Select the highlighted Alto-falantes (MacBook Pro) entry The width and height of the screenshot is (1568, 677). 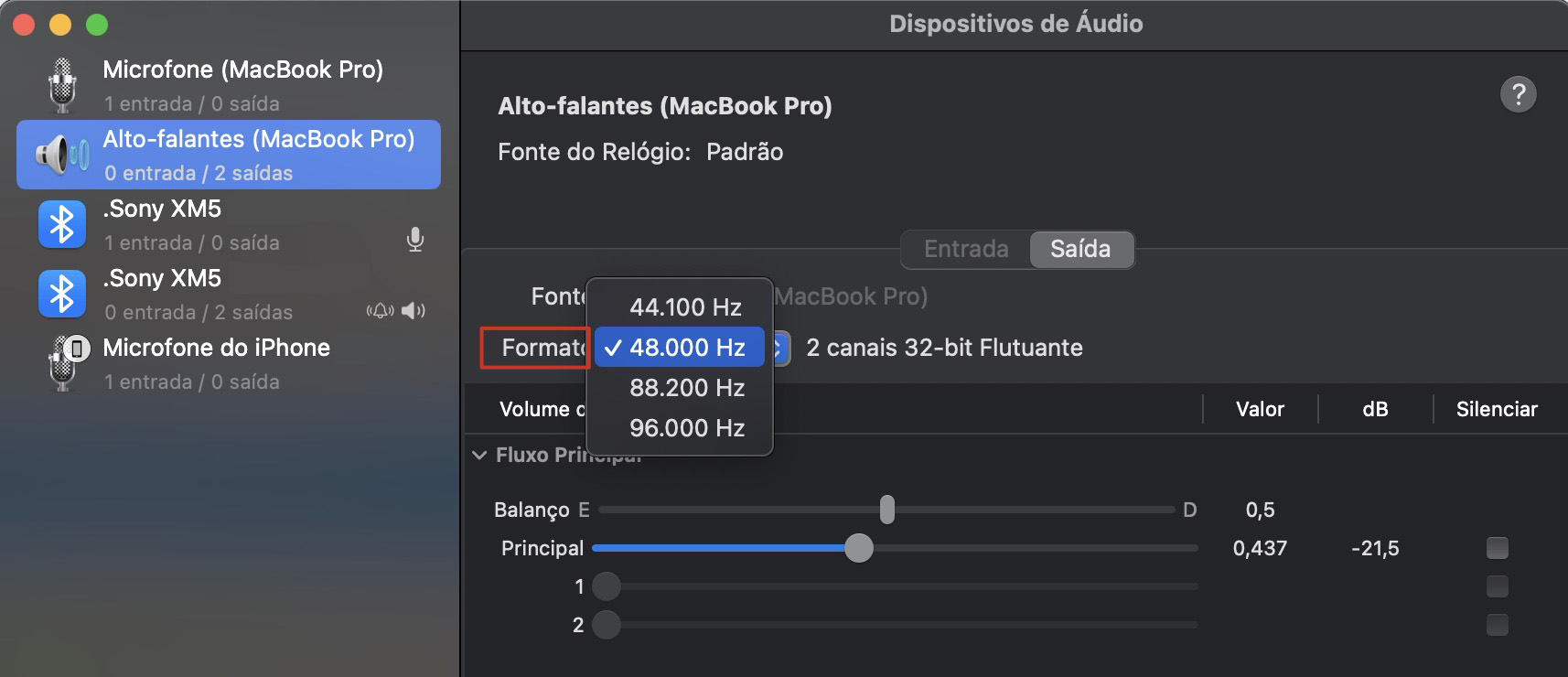coord(228,154)
